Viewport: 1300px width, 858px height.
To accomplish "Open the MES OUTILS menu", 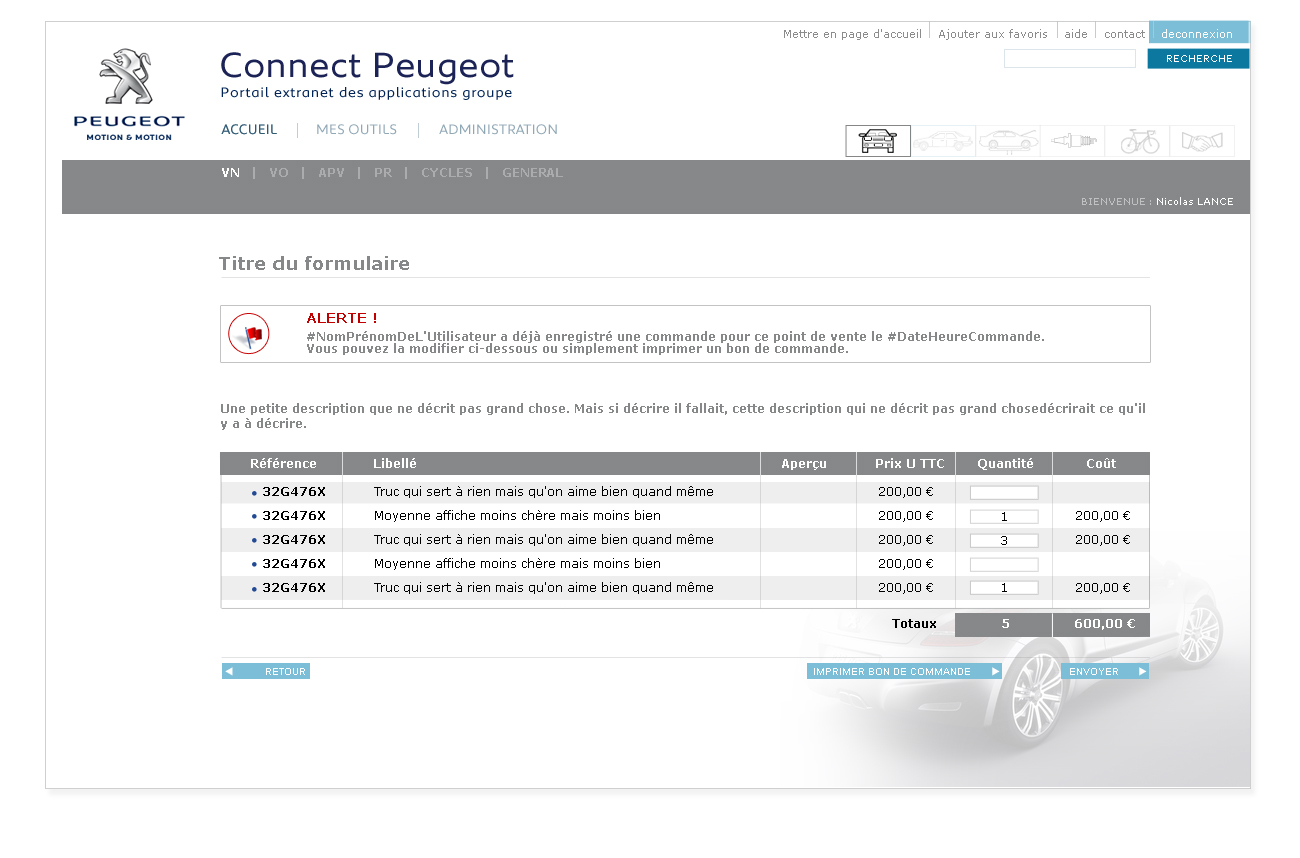I will click(x=356, y=130).
